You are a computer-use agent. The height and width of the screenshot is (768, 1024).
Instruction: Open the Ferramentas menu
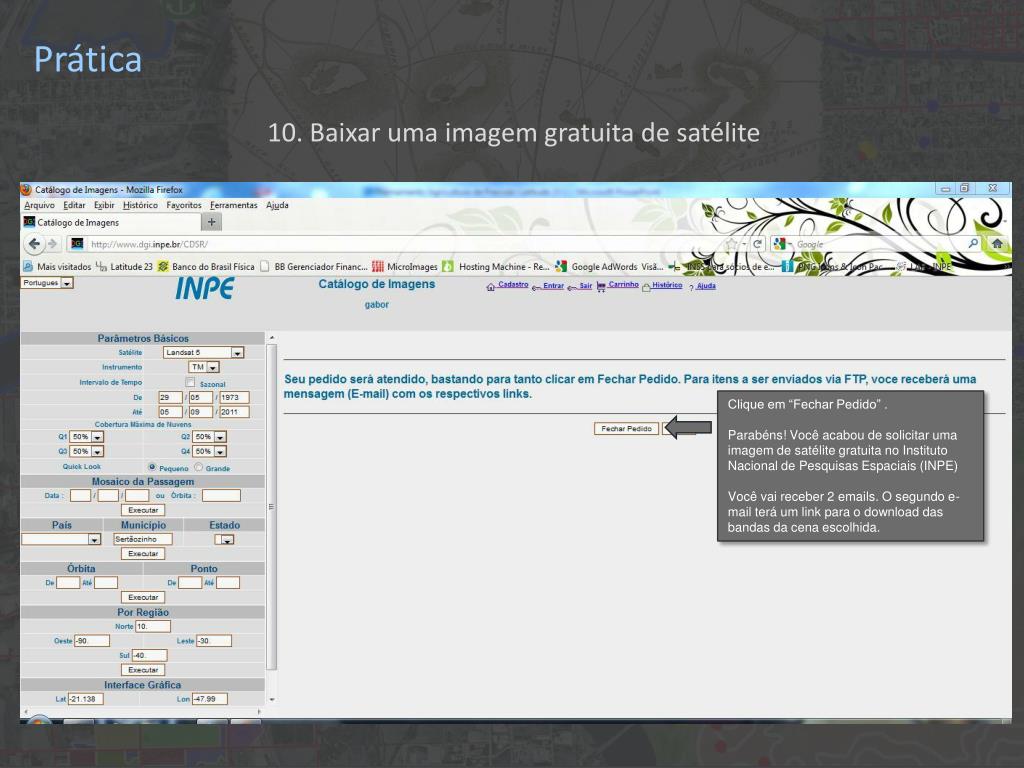click(x=234, y=205)
